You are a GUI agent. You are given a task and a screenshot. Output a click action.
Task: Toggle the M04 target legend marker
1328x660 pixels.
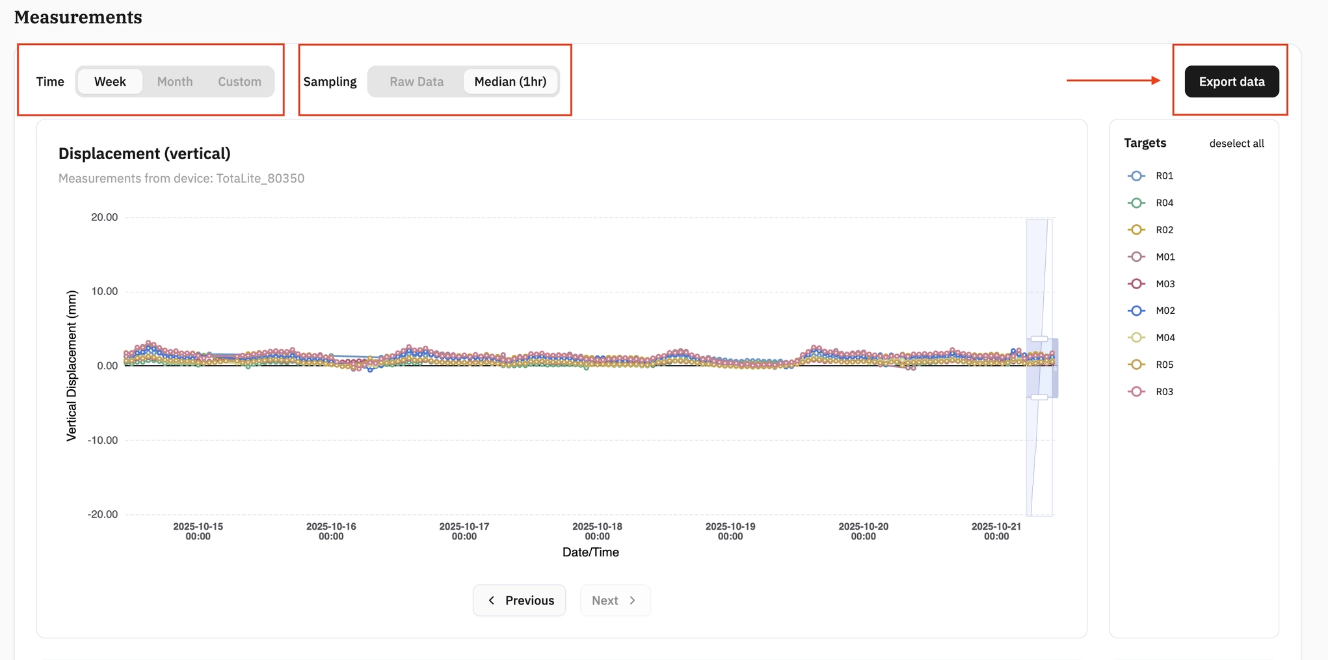[x=1136, y=338]
